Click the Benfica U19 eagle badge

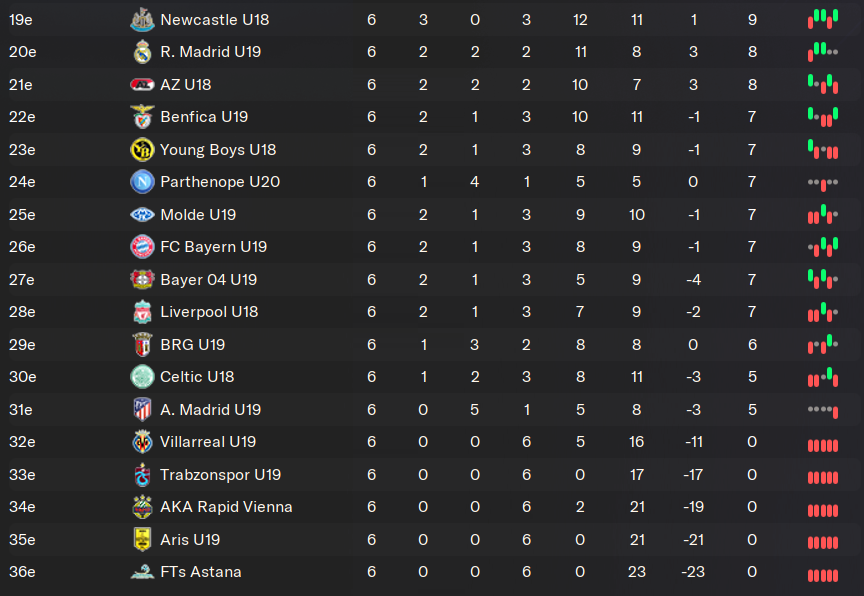[x=142, y=117]
